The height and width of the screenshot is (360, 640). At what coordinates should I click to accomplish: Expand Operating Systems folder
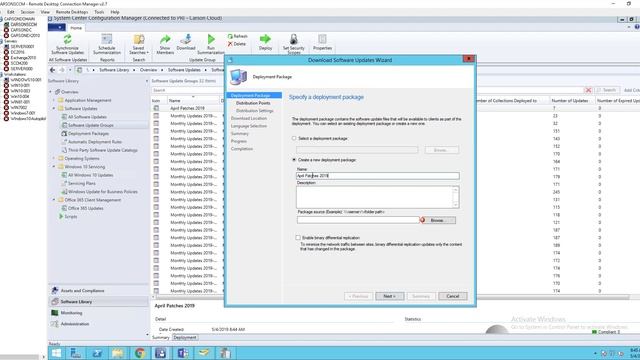tap(54, 158)
